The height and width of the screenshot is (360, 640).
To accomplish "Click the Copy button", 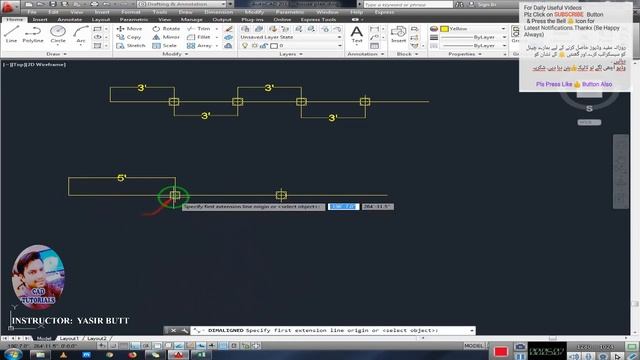I will tap(129, 37).
